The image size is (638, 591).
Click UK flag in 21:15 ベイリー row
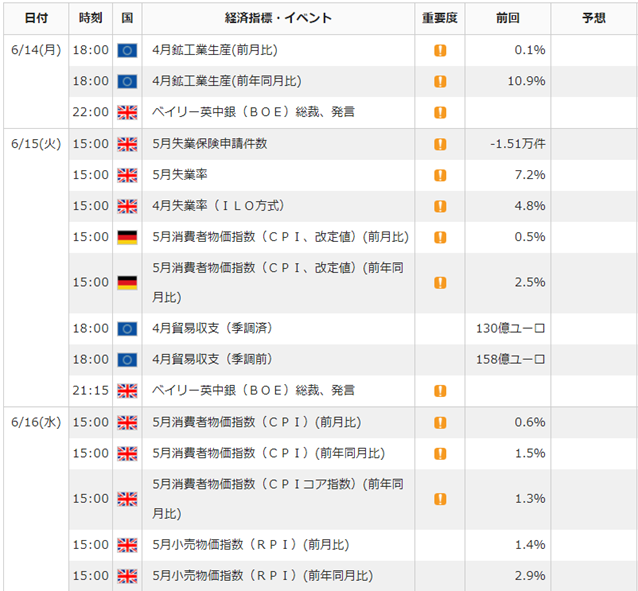click(127, 391)
